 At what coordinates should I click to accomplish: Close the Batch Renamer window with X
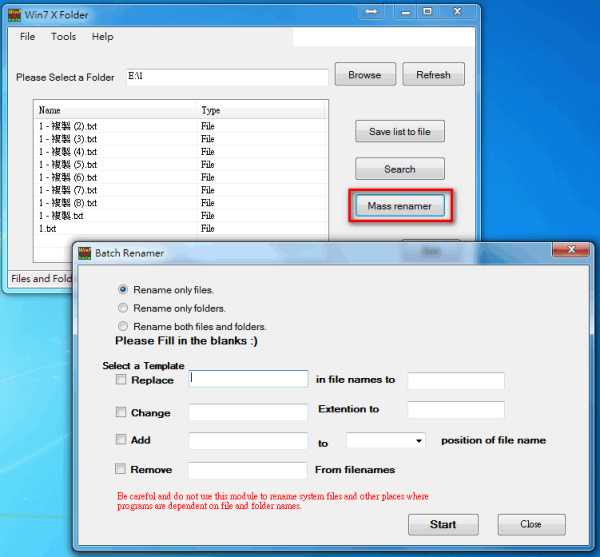[x=571, y=249]
